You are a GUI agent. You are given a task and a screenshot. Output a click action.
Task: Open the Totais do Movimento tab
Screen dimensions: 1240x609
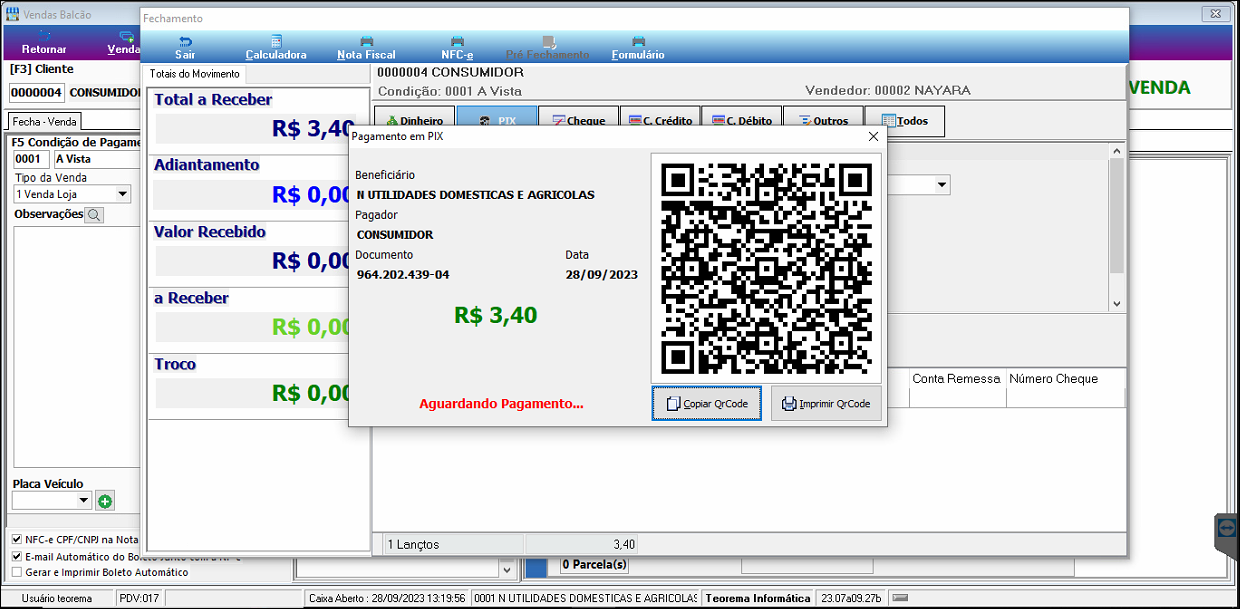click(x=195, y=74)
